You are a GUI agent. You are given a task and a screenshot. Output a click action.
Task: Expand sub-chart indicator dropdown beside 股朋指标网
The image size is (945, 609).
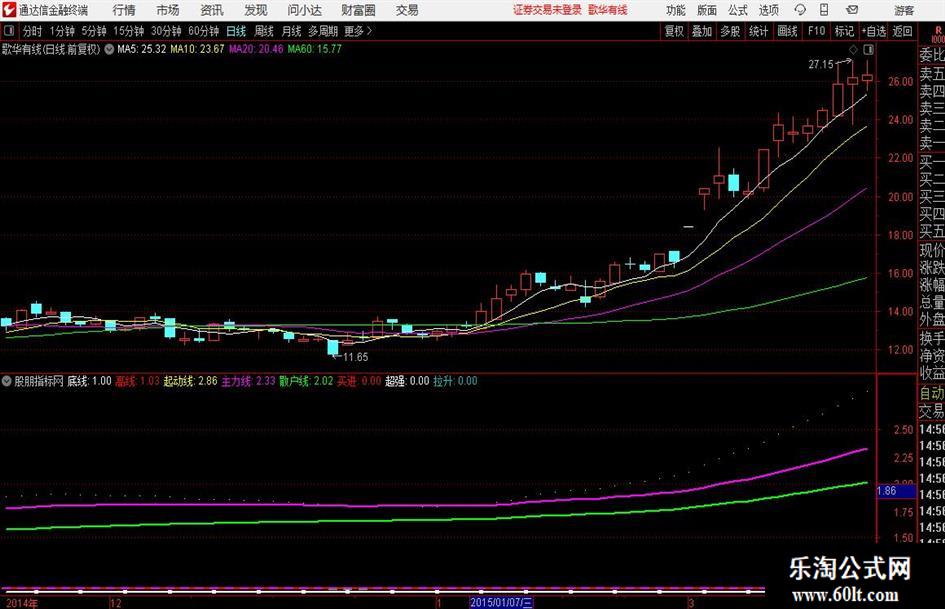7,381
